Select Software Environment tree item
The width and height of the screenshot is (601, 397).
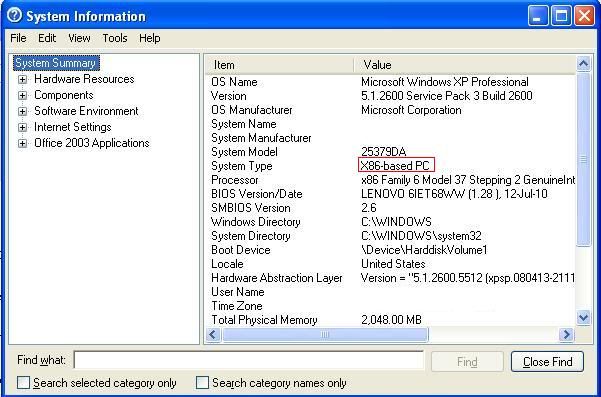86,111
